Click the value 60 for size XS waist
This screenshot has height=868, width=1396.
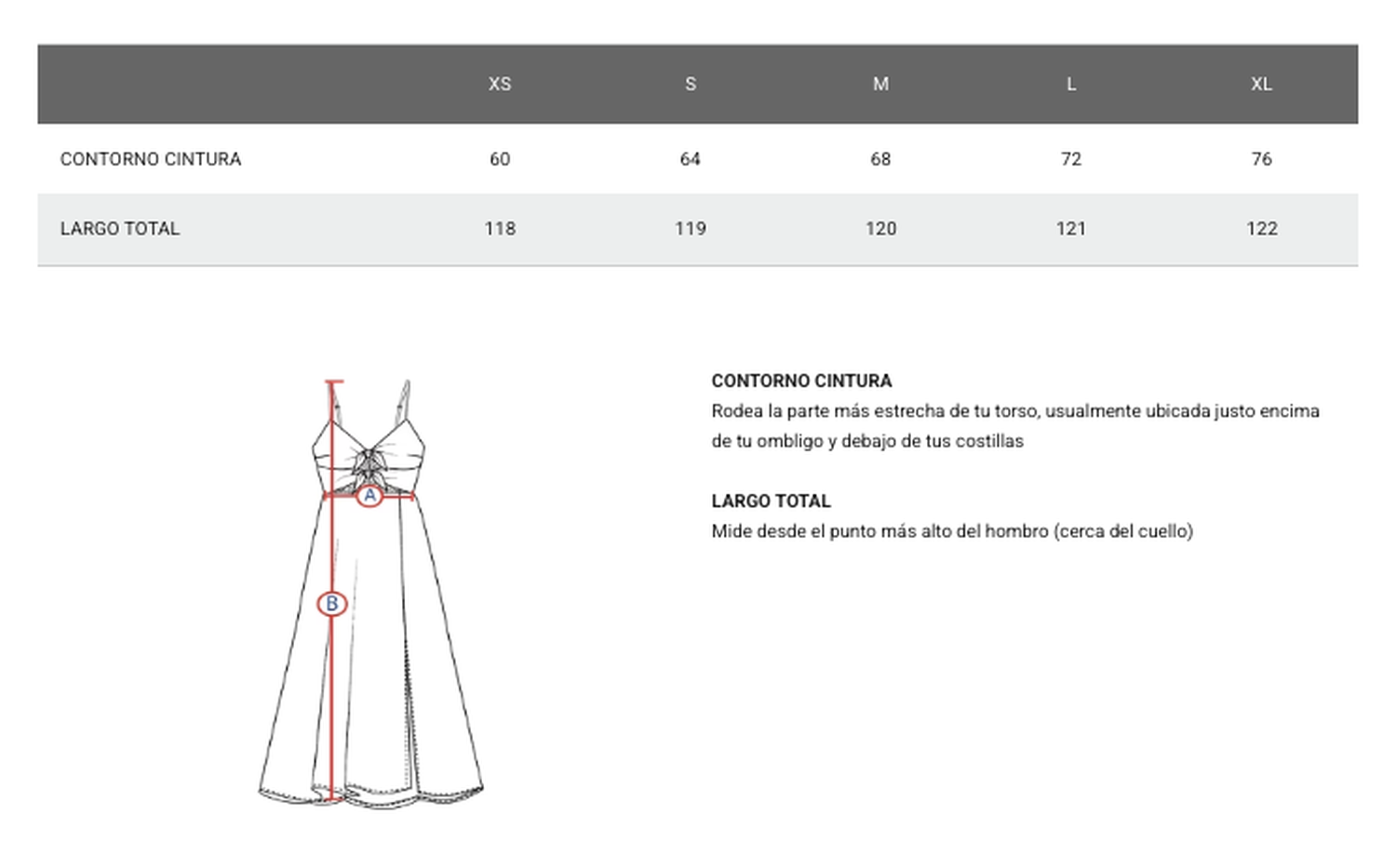pos(500,158)
